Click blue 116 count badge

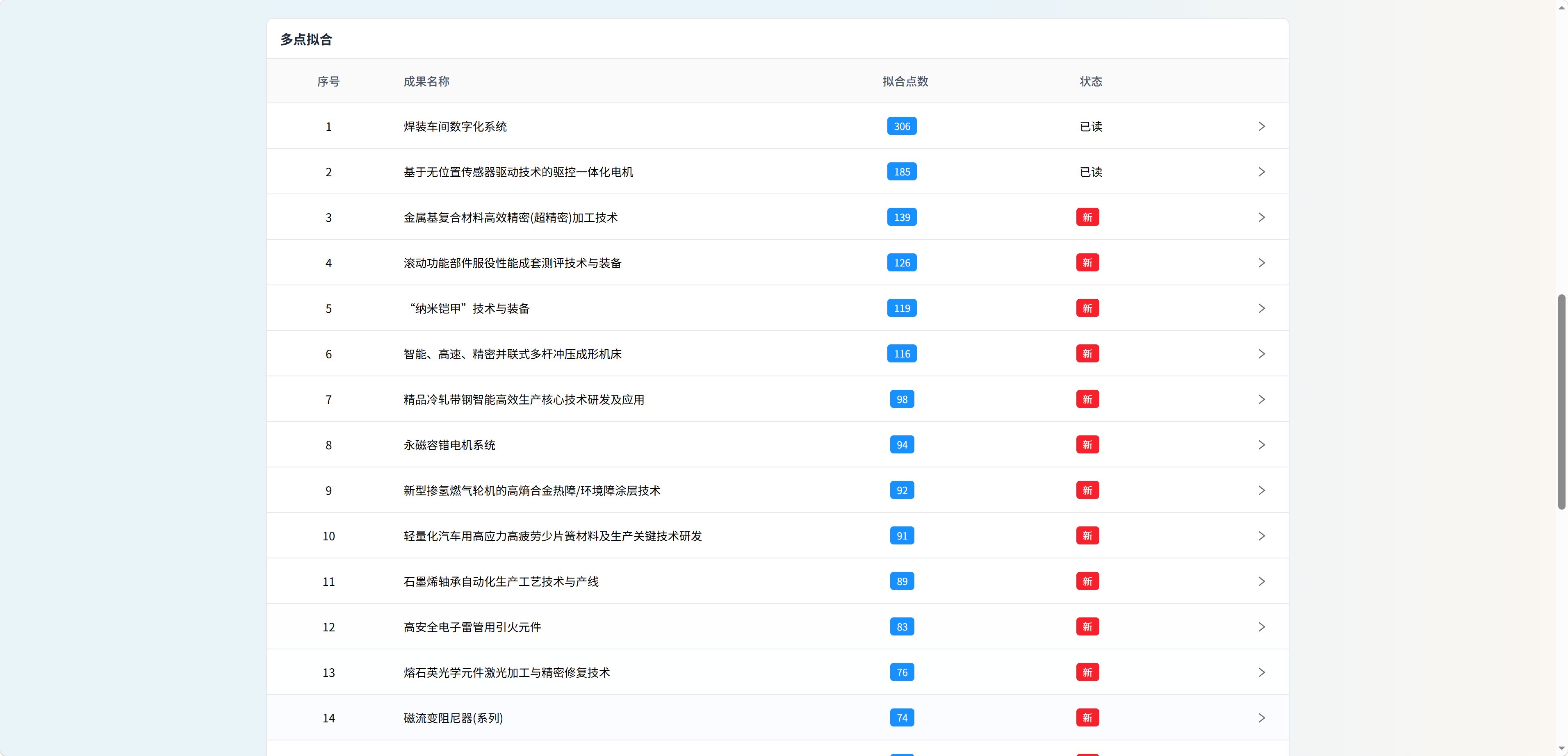coord(902,354)
